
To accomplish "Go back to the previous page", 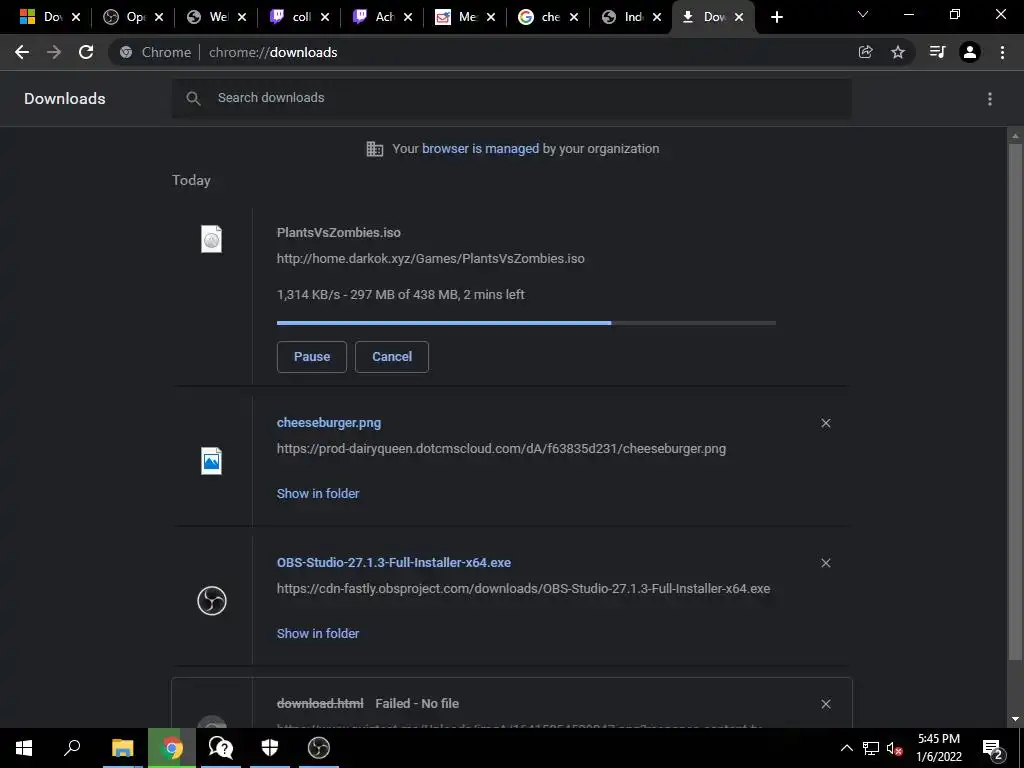I will point(22,52).
